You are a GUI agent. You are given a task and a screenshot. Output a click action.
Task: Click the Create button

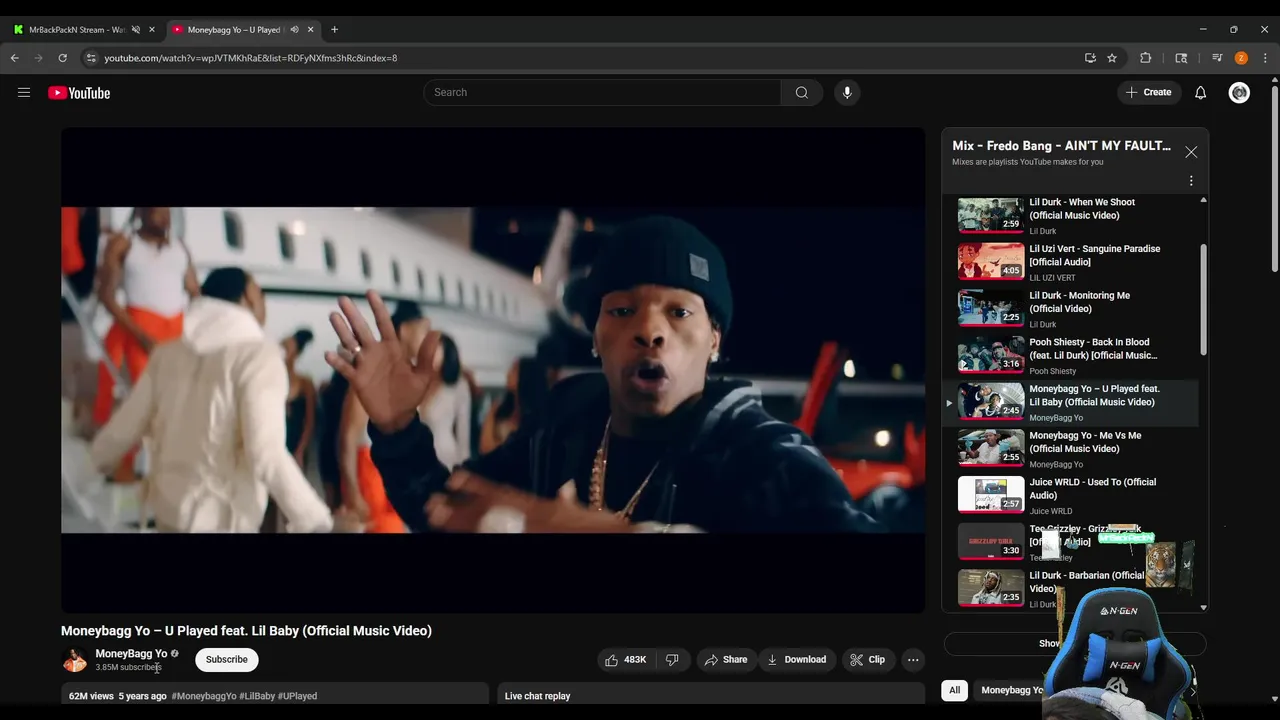[1148, 92]
